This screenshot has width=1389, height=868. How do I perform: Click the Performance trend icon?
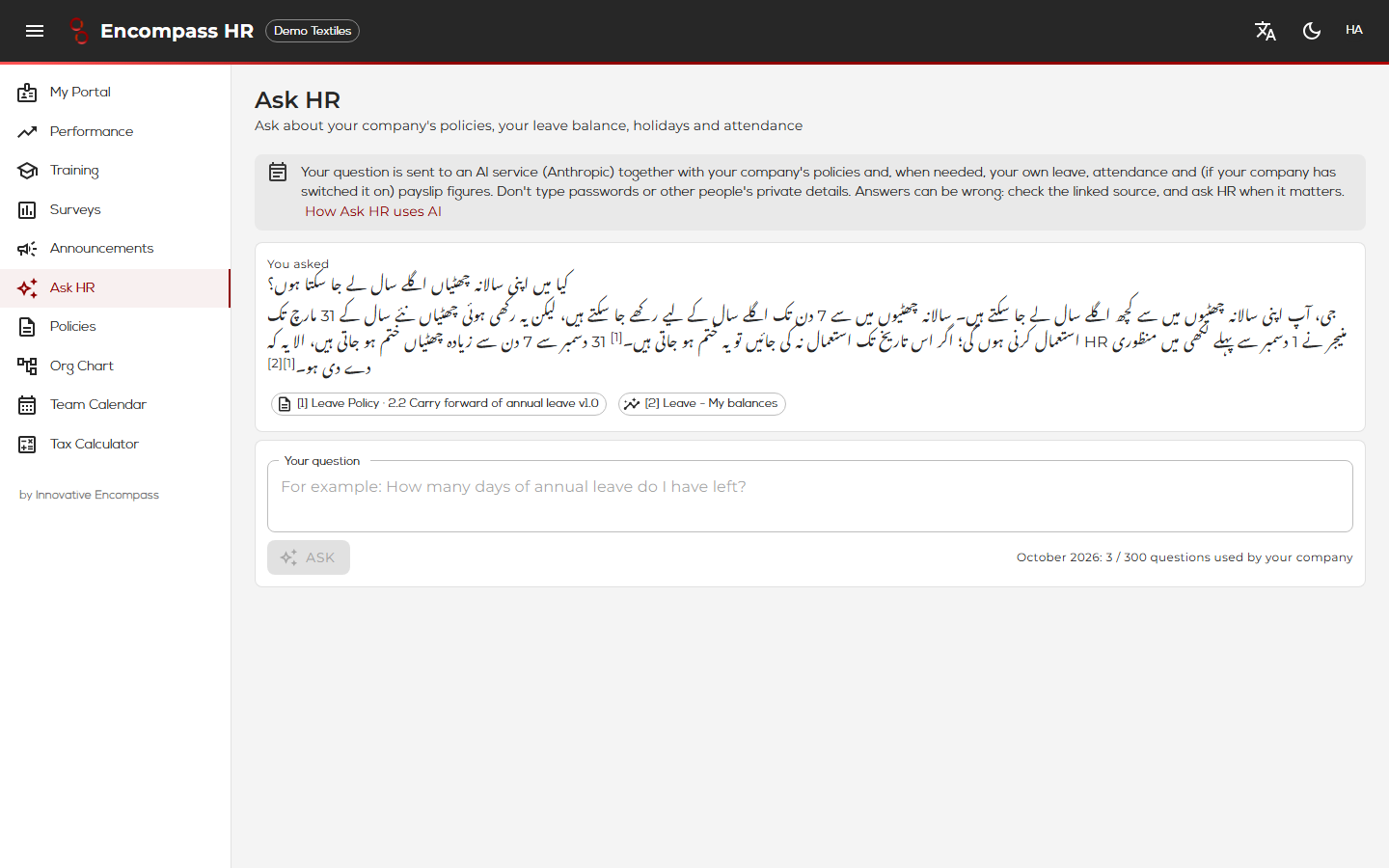point(27,131)
